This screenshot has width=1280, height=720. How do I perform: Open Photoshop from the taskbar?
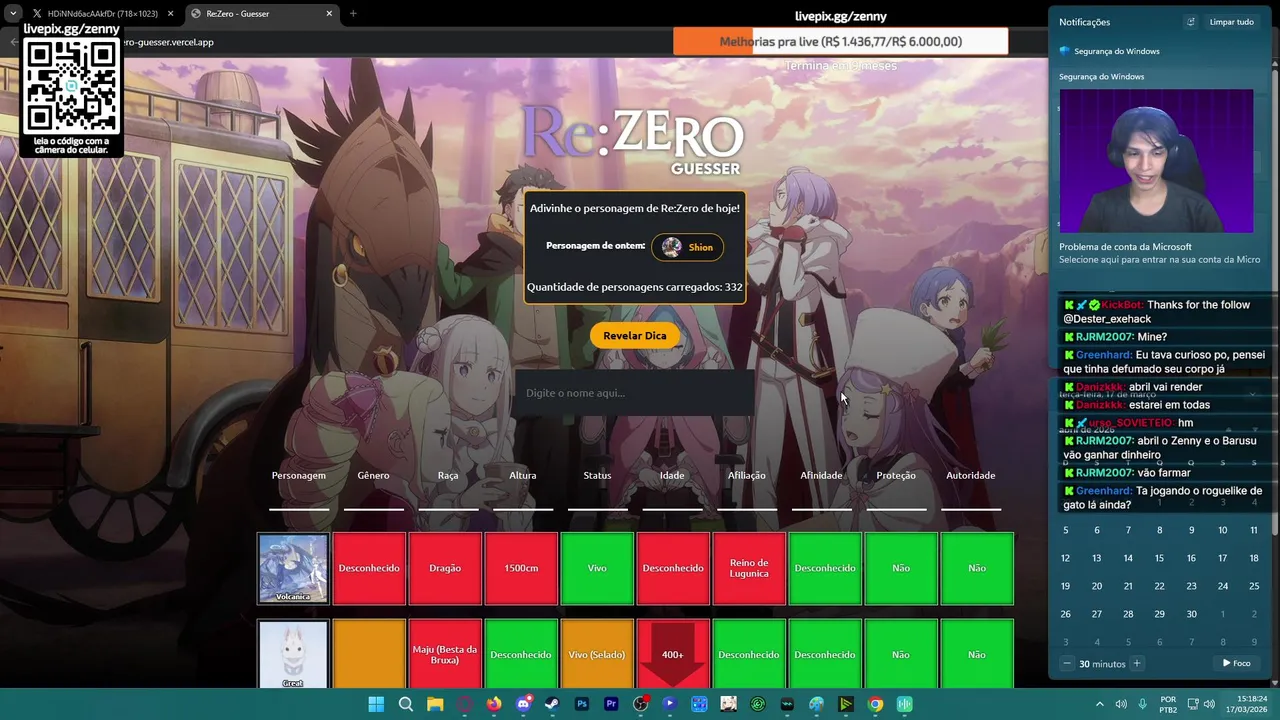pyautogui.click(x=582, y=704)
